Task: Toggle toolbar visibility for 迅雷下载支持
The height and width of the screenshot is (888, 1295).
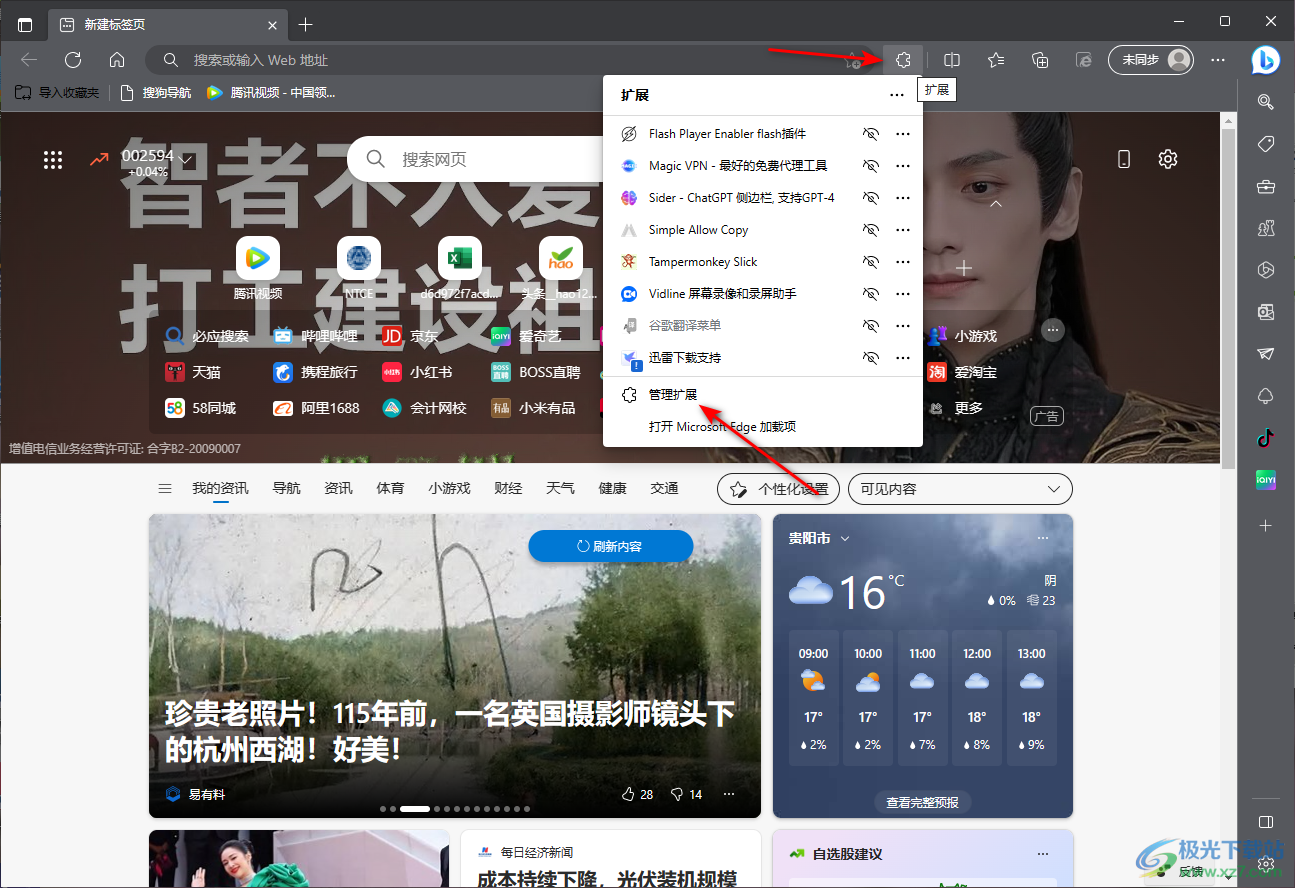Action: point(870,358)
